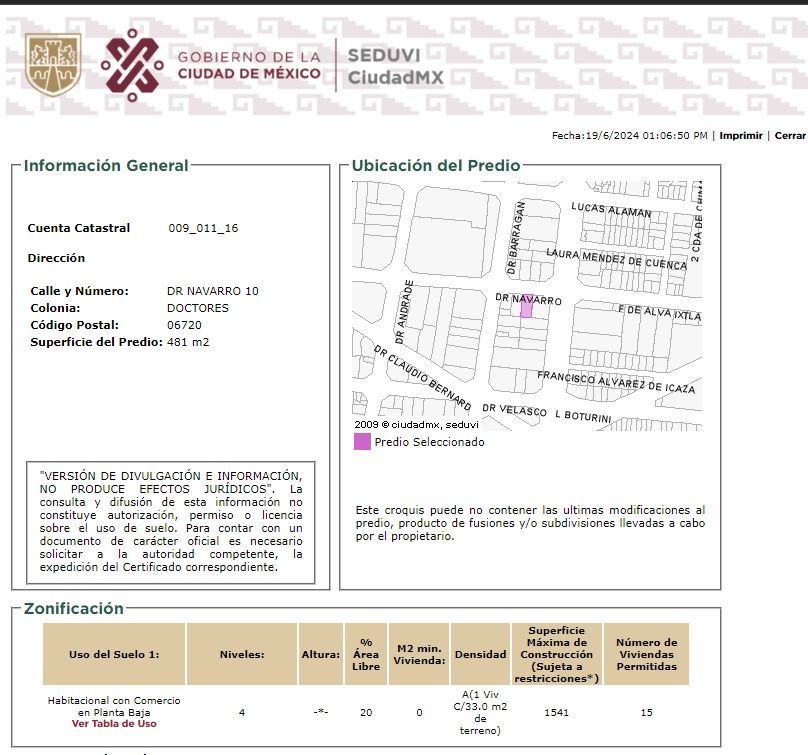The height and width of the screenshot is (755, 808).
Task: Click the Mexico City coat of arms logo
Action: pos(53,64)
